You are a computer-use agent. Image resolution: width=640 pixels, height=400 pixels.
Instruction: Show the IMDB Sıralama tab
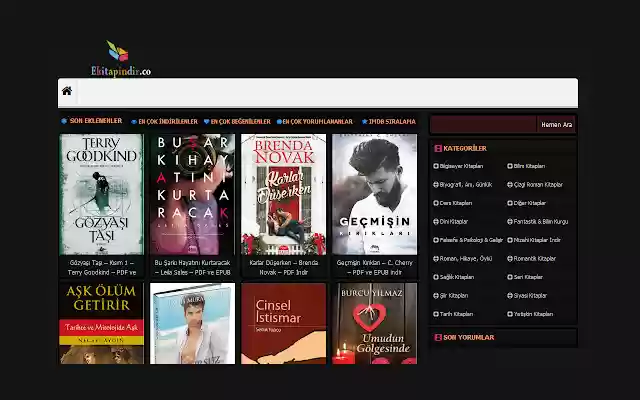point(392,122)
